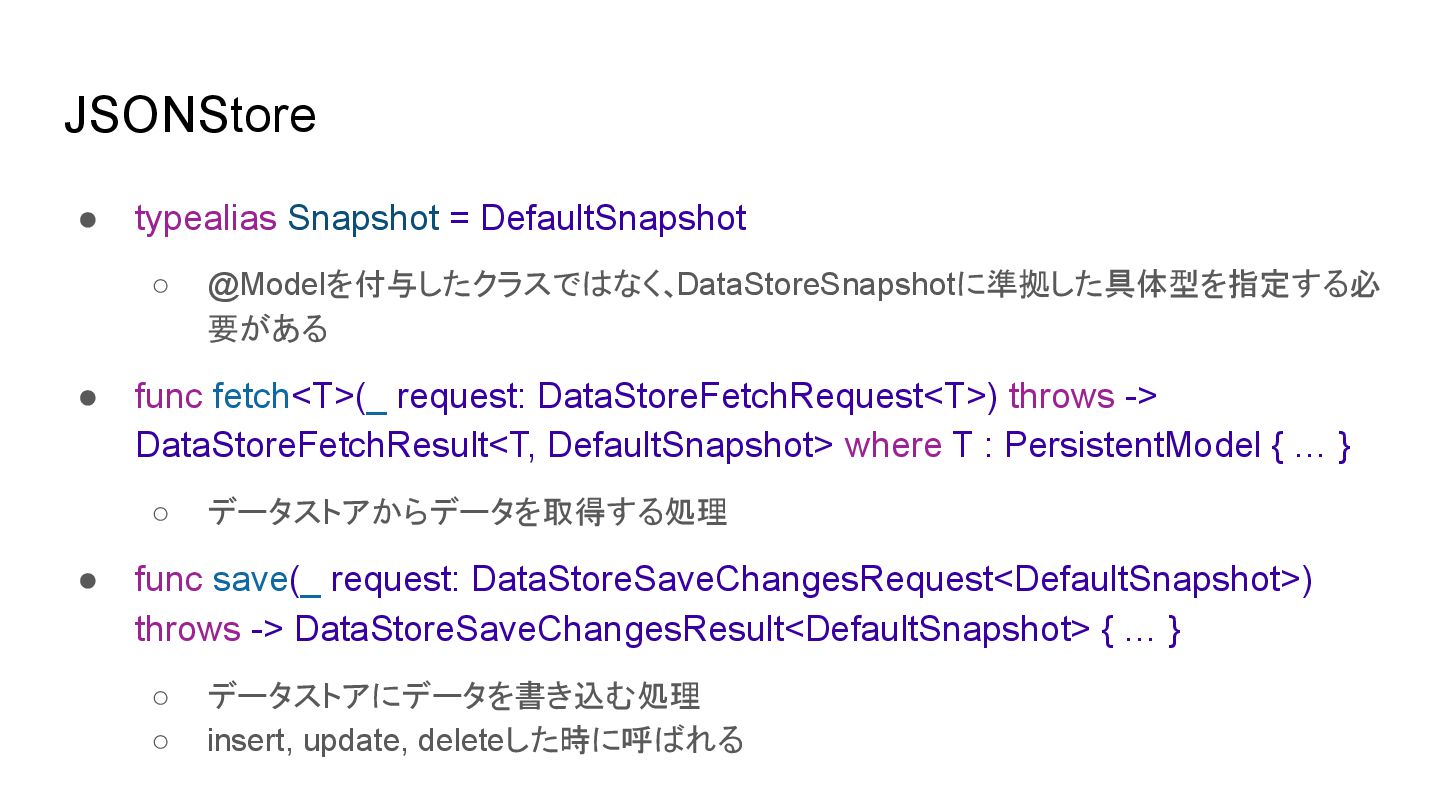This screenshot has height=810, width=1440.
Task: Click the DataStoreSaveChangesResult return type
Action: click(x=540, y=629)
